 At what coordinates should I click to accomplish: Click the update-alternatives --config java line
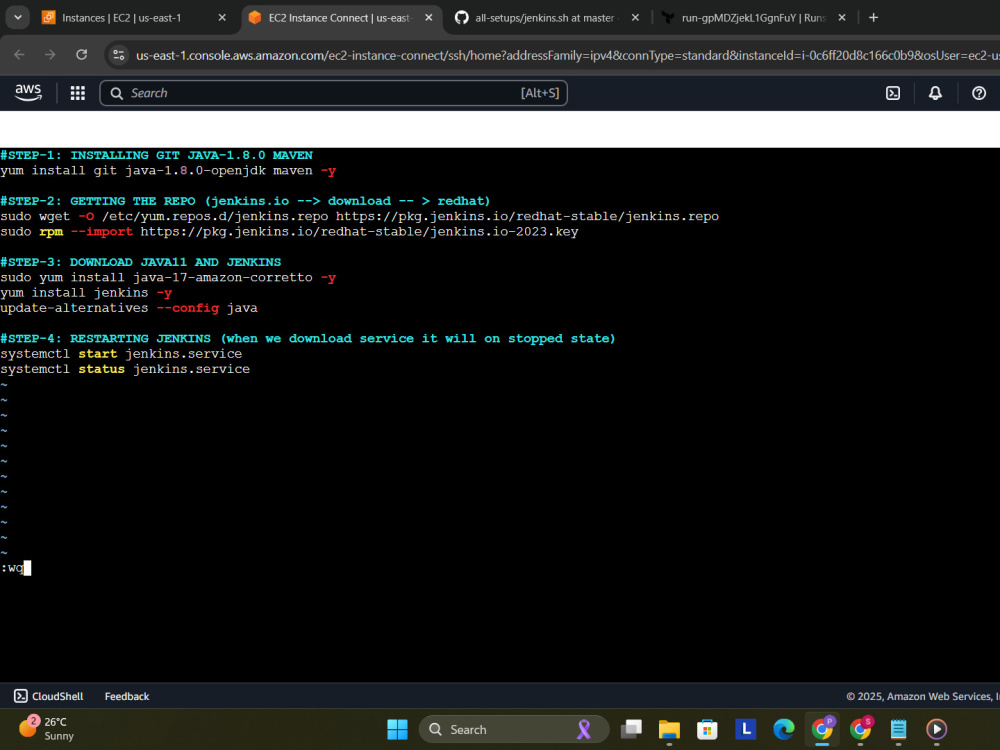tap(129, 308)
